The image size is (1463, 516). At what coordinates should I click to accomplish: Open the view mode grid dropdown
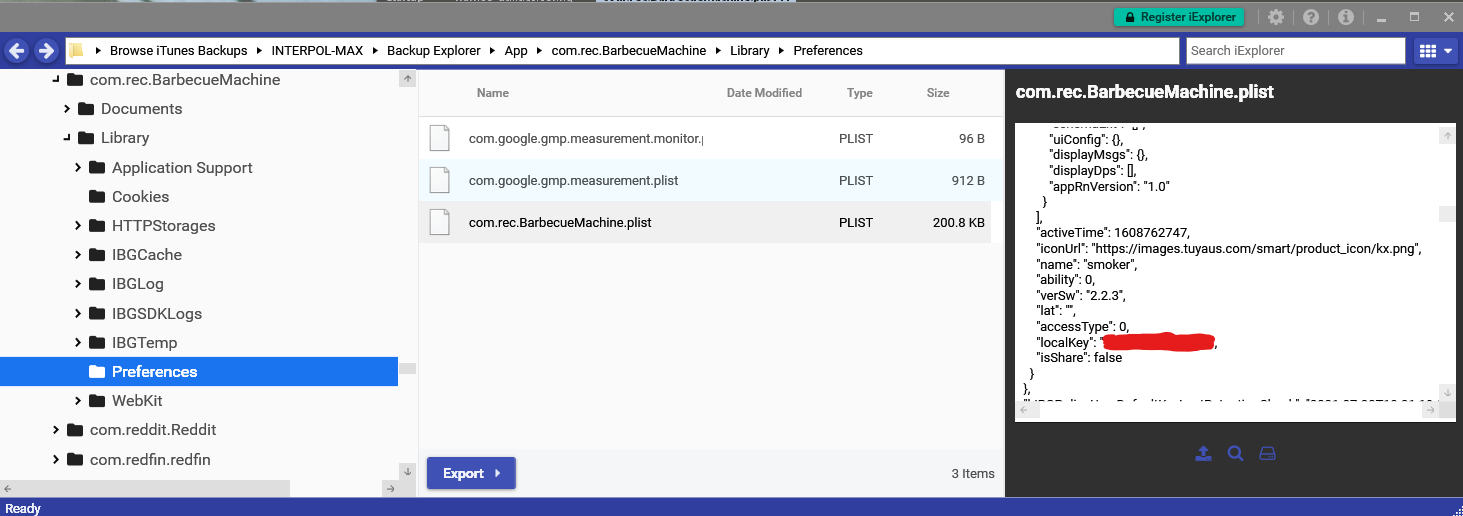click(x=1437, y=51)
